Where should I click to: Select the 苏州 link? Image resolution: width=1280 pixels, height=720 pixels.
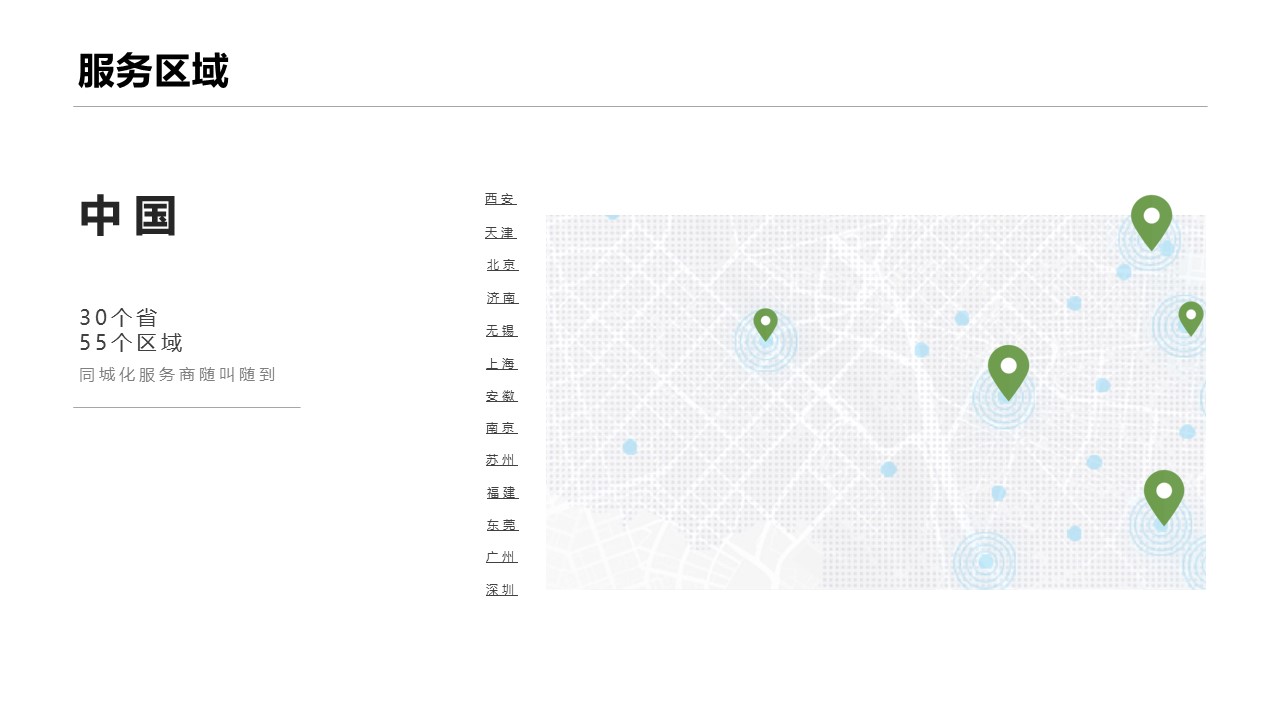[502, 460]
